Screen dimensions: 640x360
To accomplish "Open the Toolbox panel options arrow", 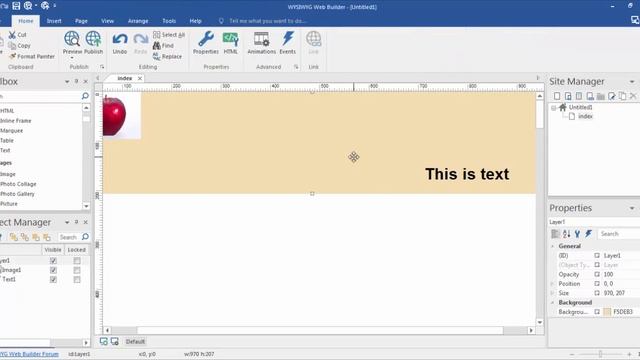I will click(67, 82).
